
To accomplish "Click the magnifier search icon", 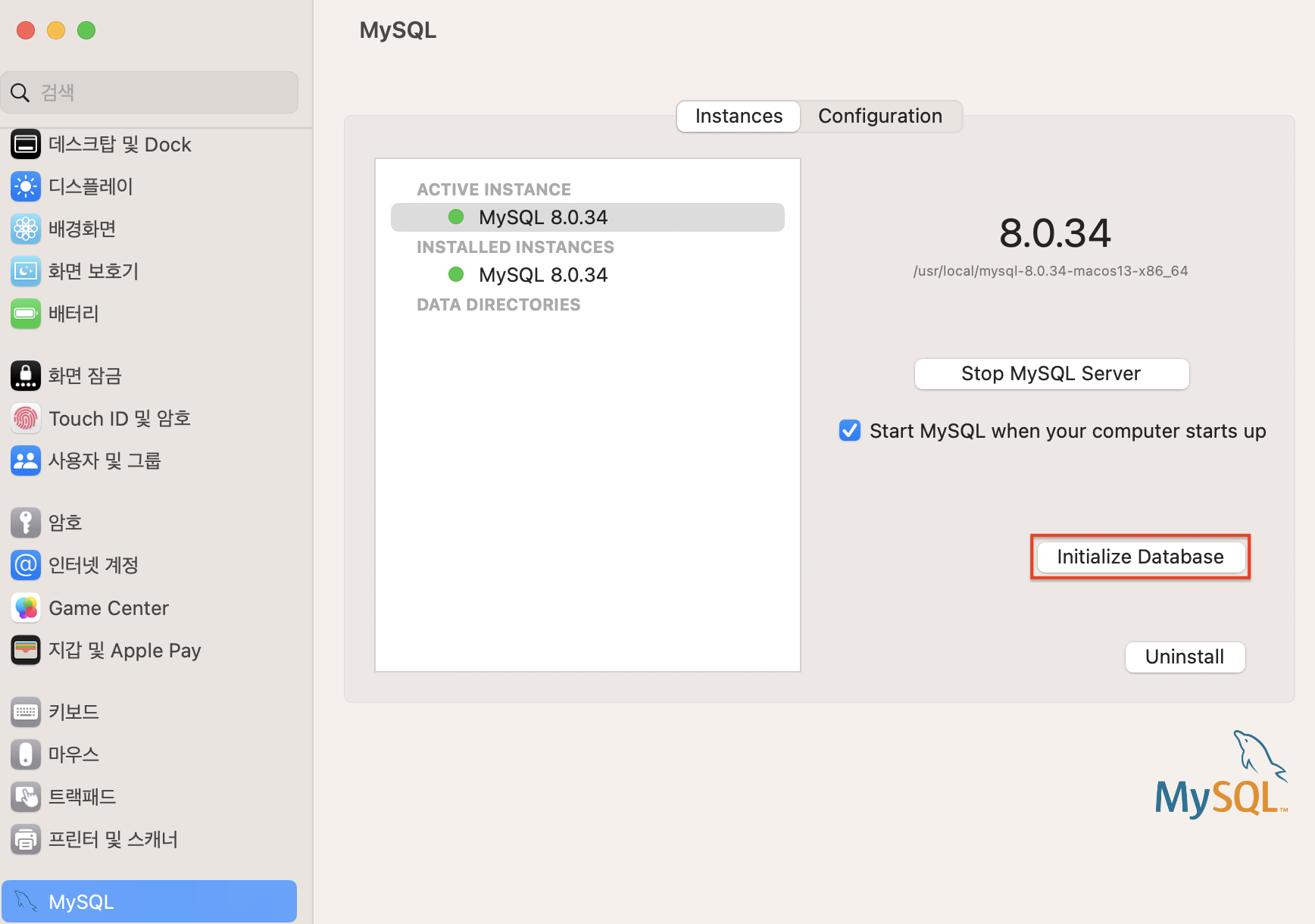I will point(20,92).
